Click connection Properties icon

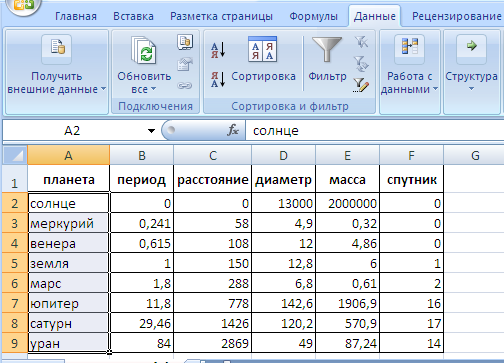click(185, 64)
